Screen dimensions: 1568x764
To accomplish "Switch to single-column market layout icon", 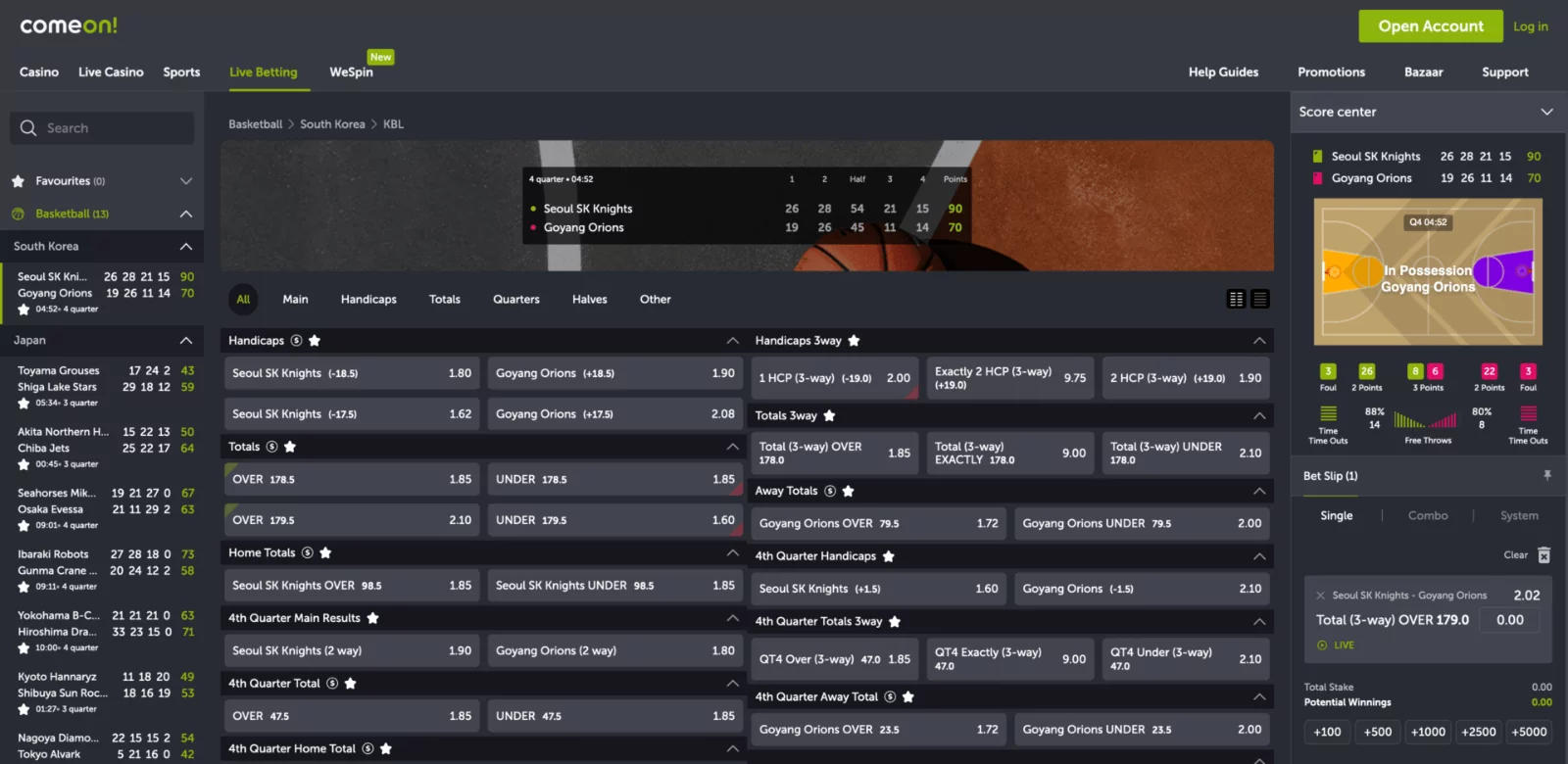I will [1260, 300].
